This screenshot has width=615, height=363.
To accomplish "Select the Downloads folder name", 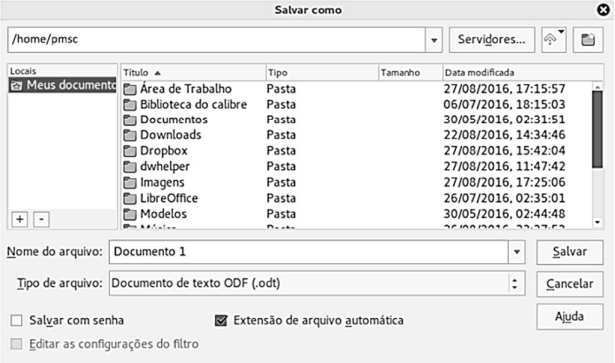I will click(171, 135).
